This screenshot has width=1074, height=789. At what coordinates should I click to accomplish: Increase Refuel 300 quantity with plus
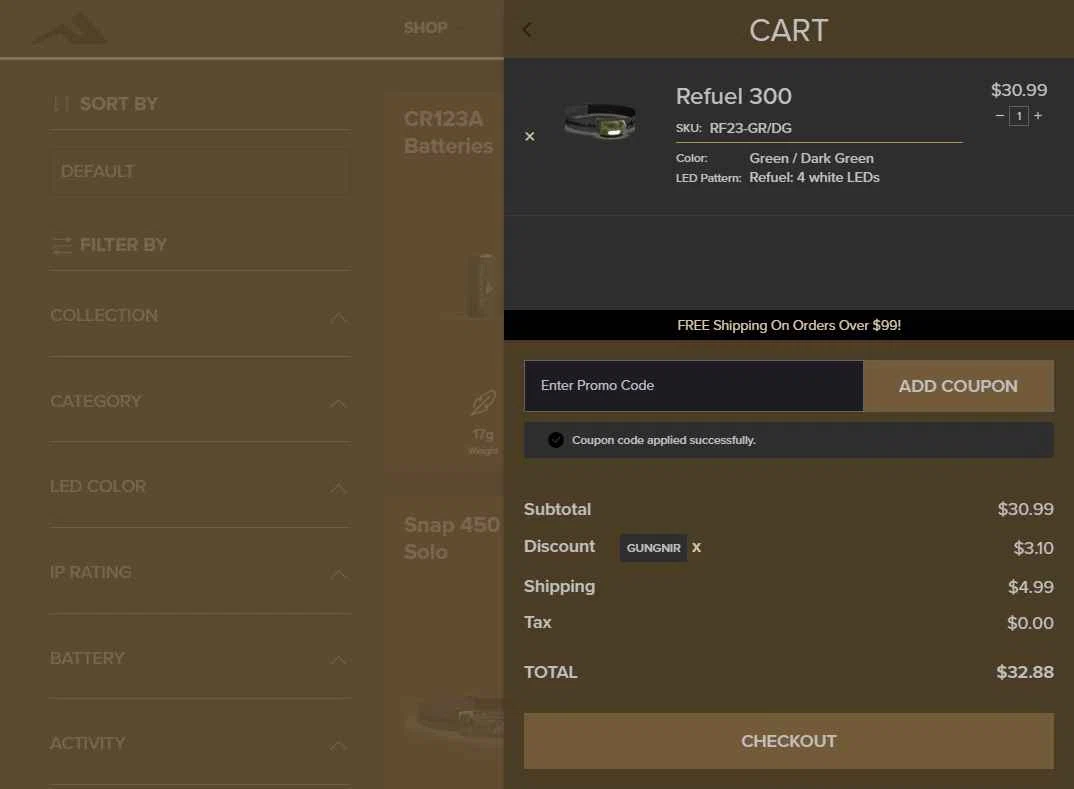pyautogui.click(x=1038, y=116)
